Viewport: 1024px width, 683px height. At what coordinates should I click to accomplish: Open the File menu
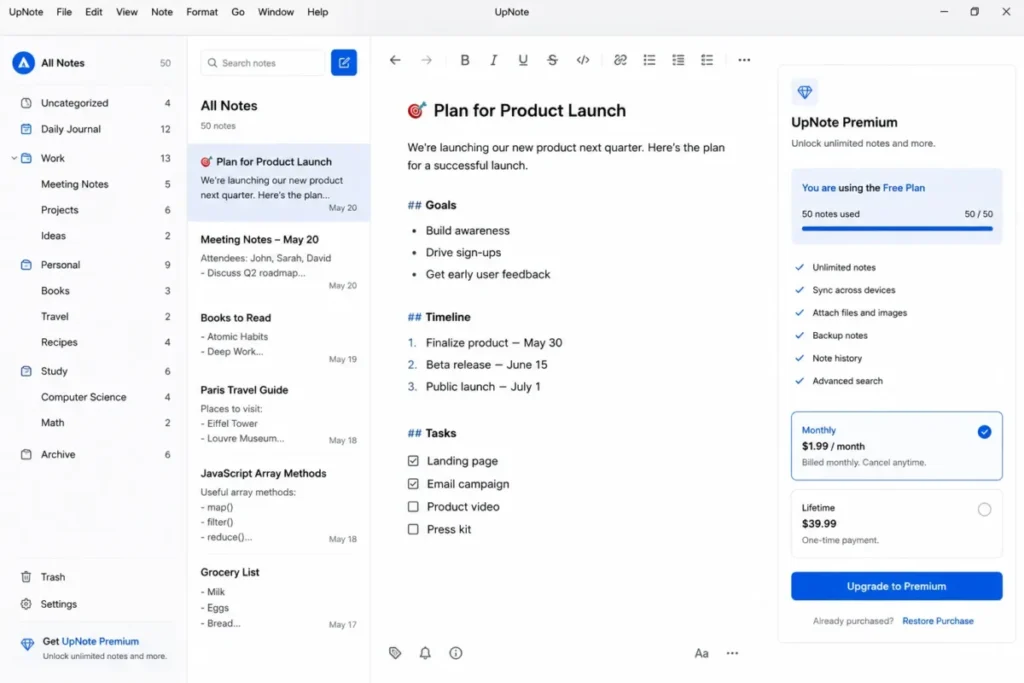[x=64, y=12]
